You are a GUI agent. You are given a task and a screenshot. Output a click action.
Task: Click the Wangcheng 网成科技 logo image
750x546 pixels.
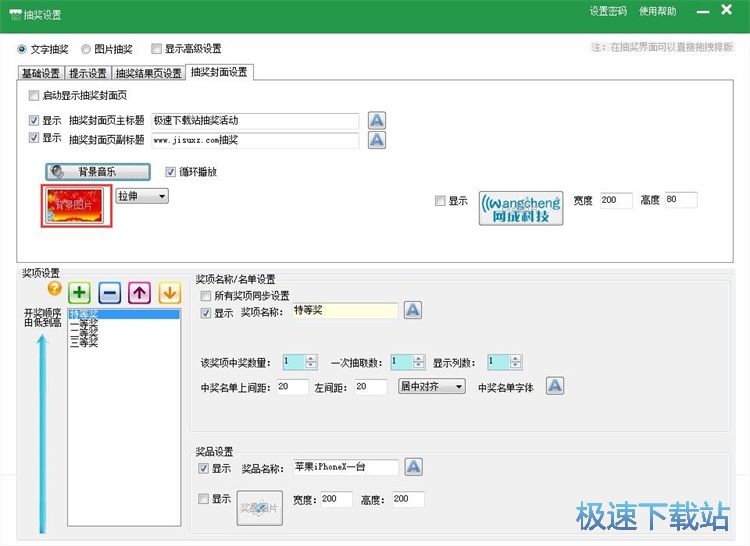click(521, 208)
